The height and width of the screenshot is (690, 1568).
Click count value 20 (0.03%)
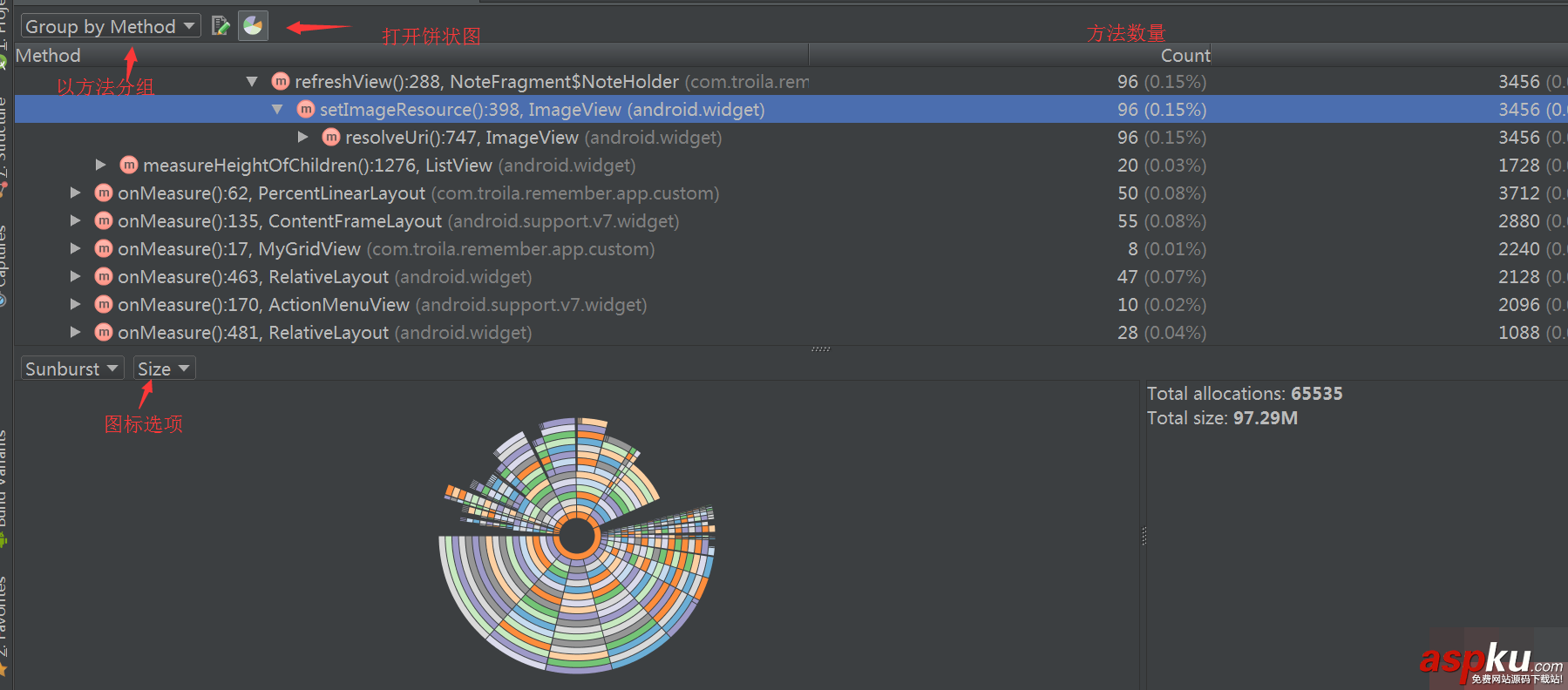1162,166
